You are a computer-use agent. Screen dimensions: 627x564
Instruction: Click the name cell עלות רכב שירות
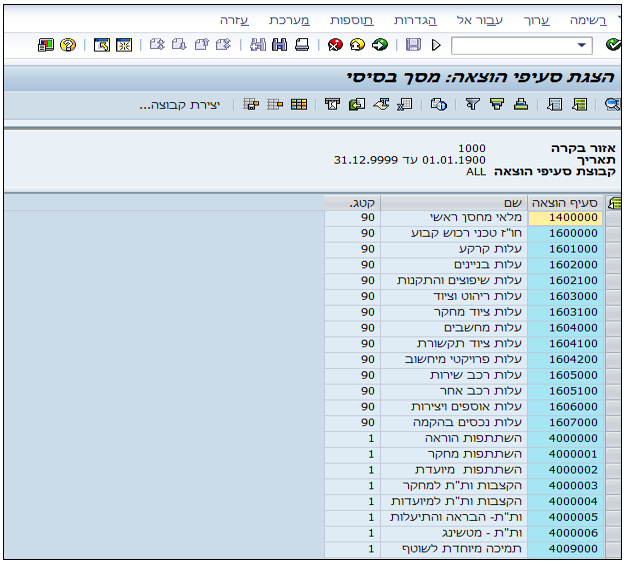tap(454, 375)
